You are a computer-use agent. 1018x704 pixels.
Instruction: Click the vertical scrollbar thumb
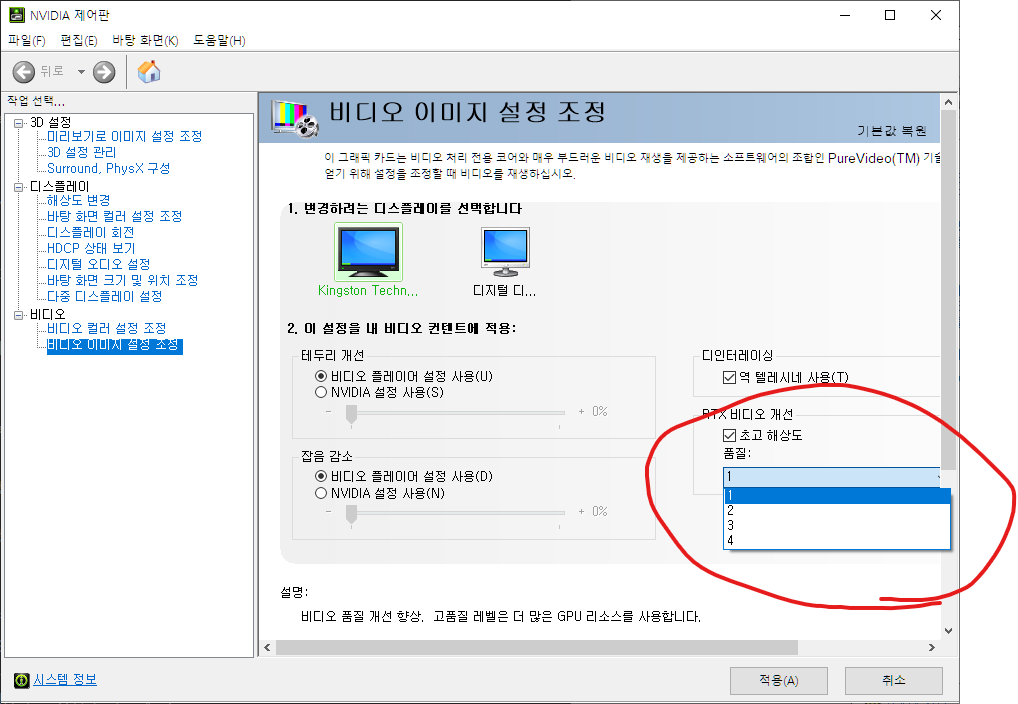click(x=949, y=290)
